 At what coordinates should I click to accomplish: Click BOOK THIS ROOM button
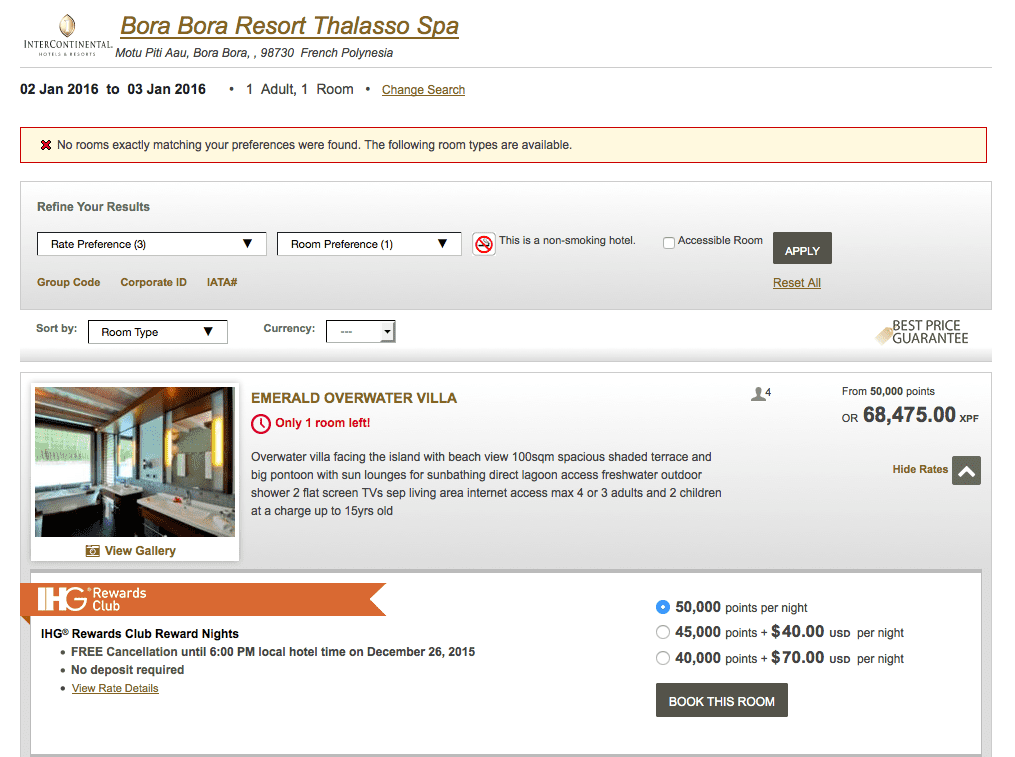tap(722, 701)
